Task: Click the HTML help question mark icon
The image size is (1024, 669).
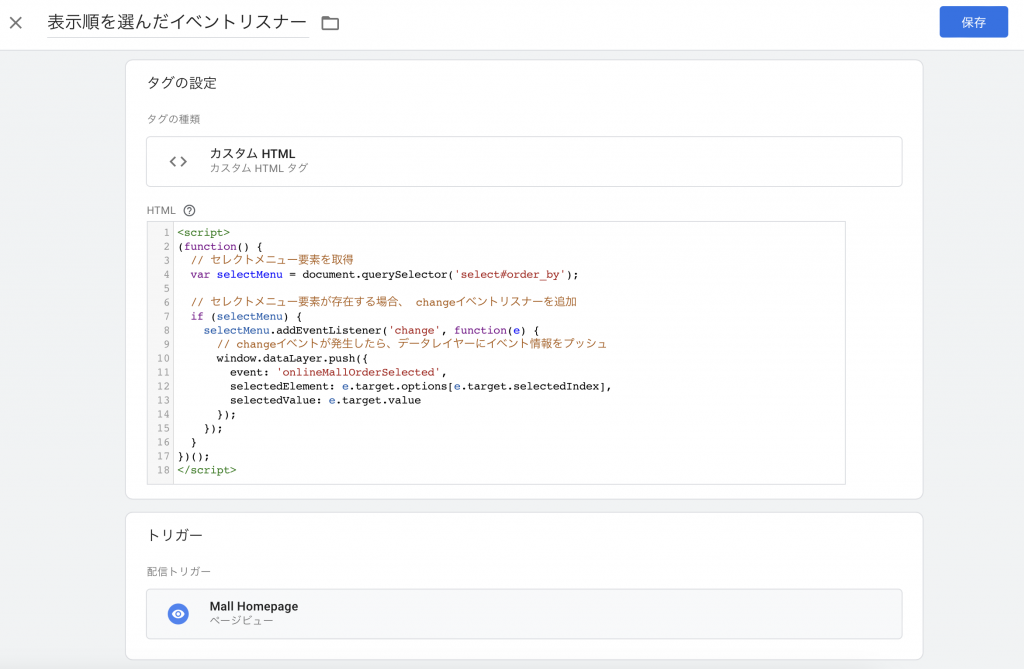Action: click(x=189, y=210)
